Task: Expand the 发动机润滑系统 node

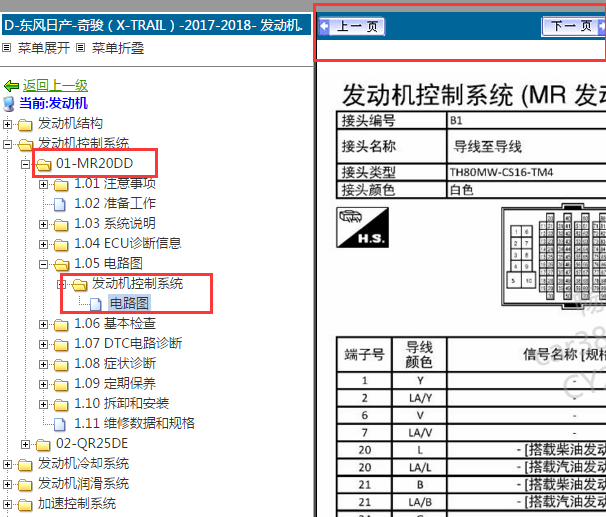Action: pyautogui.click(x=7, y=485)
